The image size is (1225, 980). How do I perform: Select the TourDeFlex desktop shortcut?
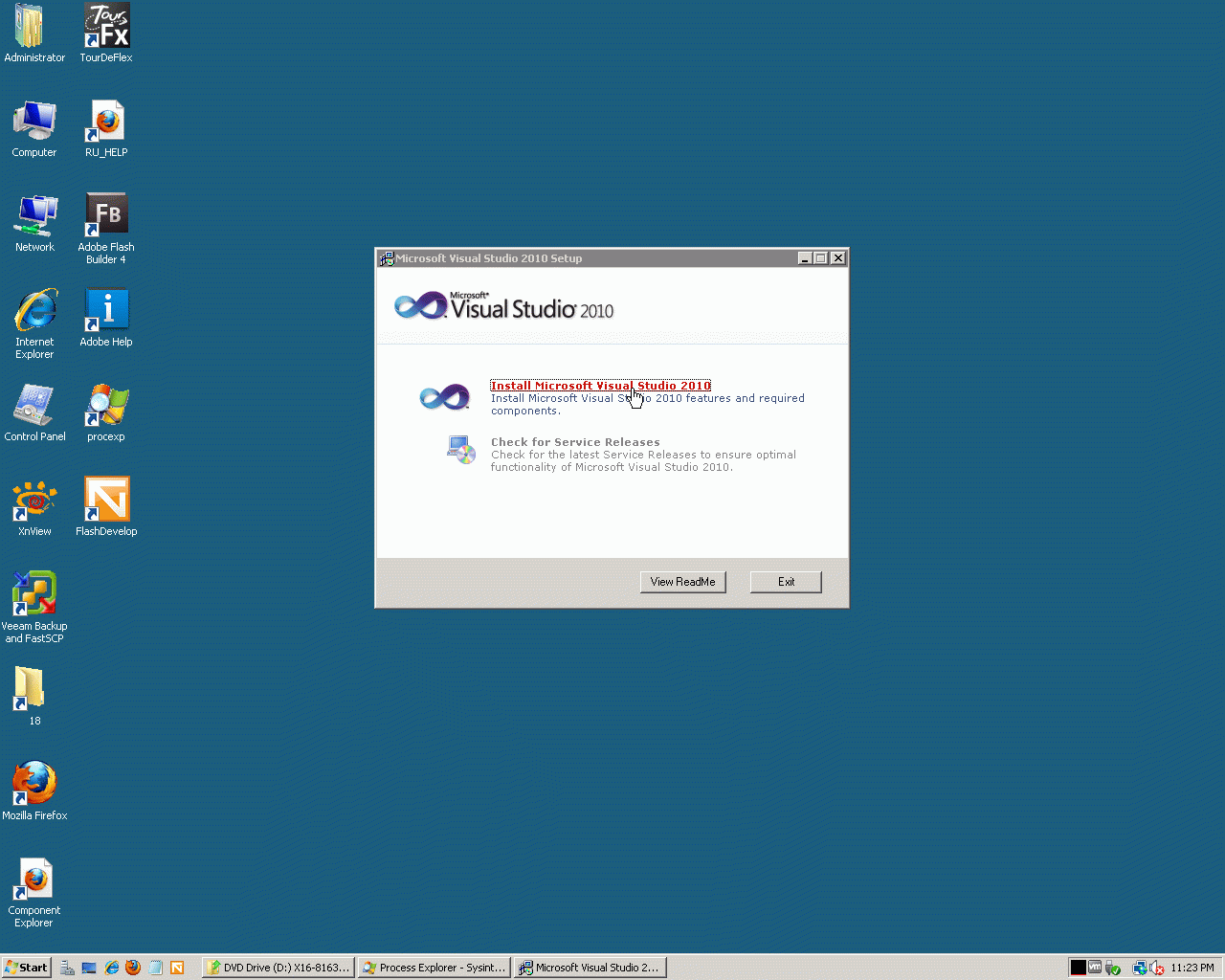(106, 33)
